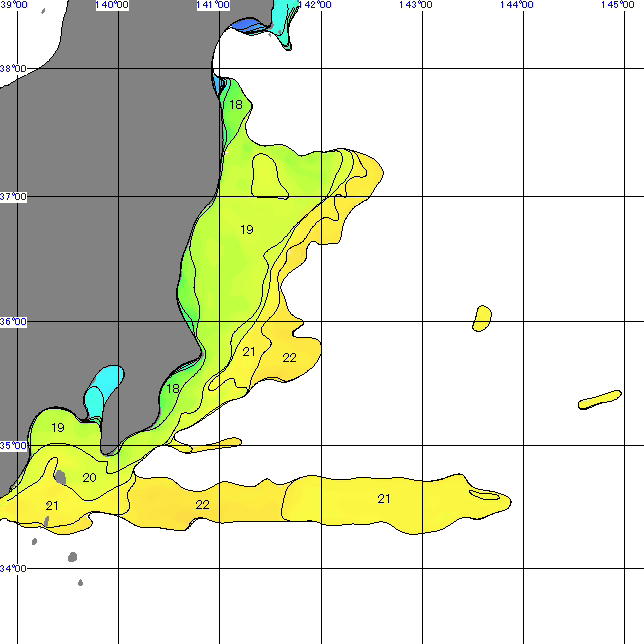Click the 38°00 latitude label

tap(13, 69)
